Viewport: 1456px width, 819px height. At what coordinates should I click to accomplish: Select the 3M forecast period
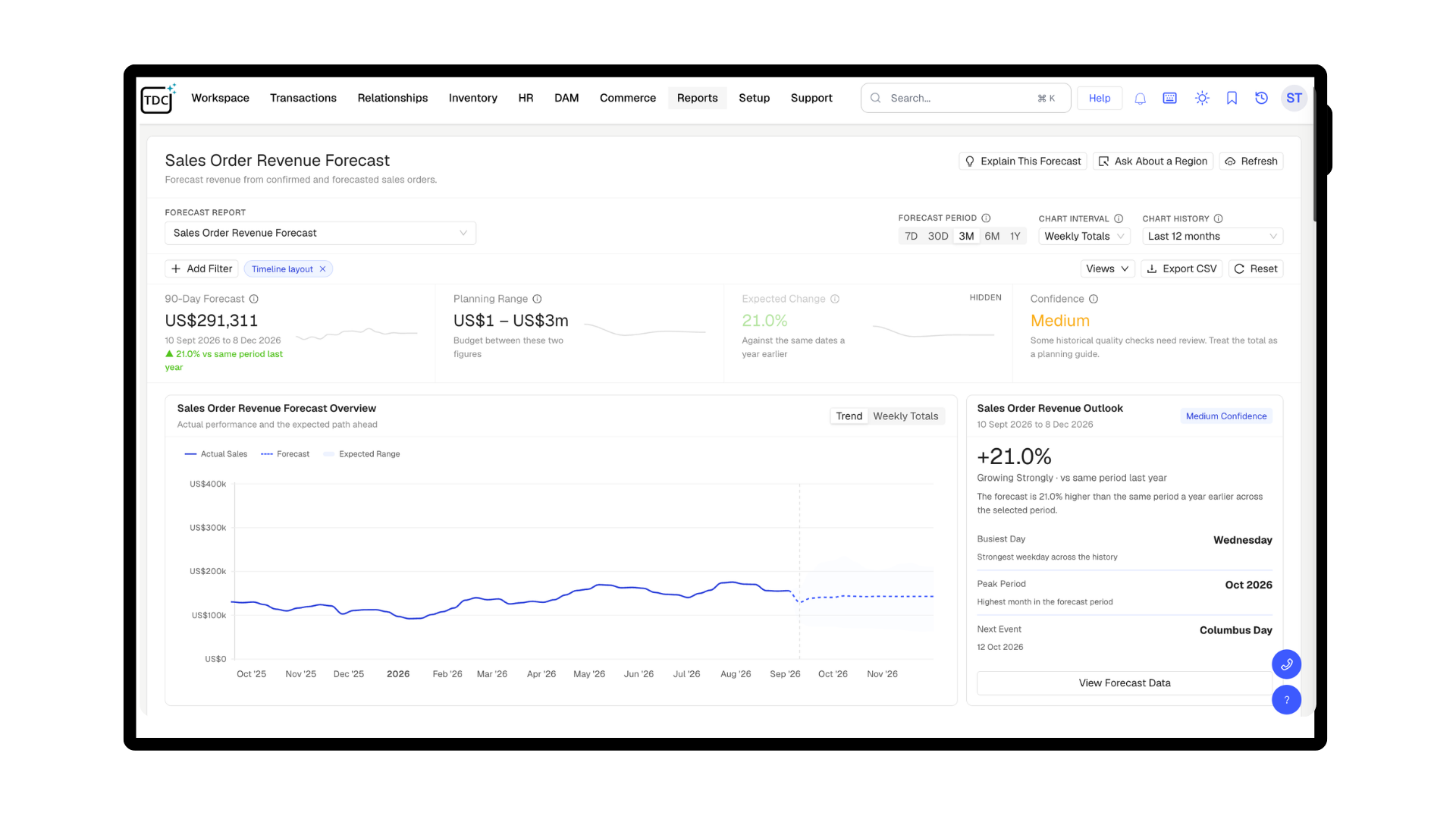[x=966, y=237]
